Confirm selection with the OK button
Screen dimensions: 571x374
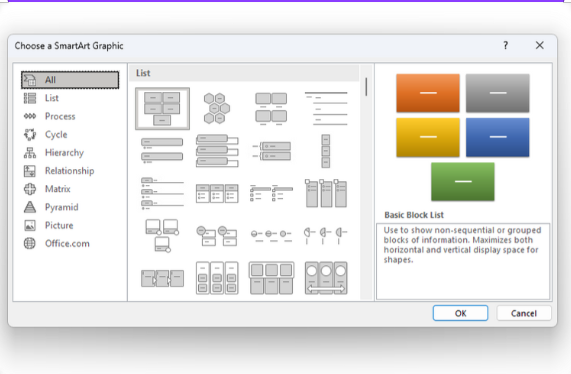coord(460,313)
